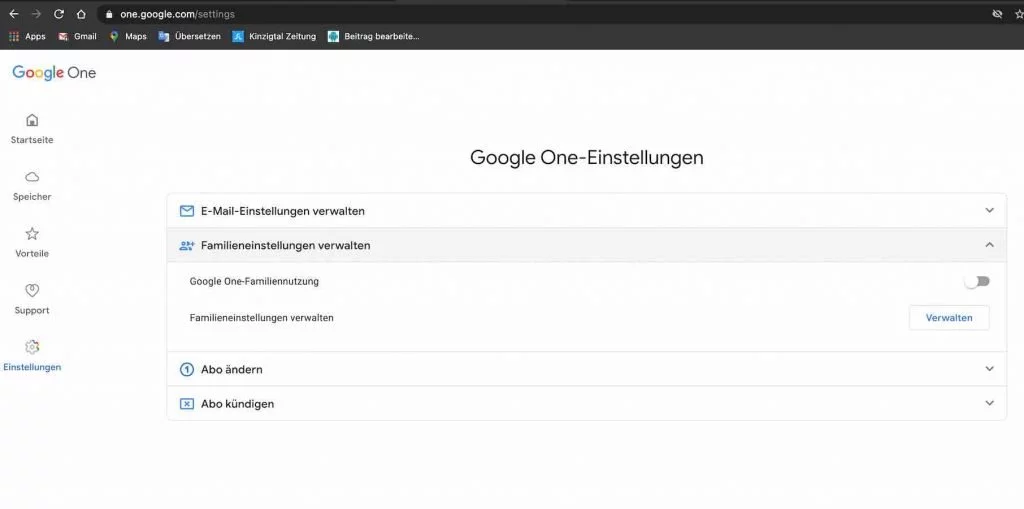Click the Startseite sidebar label
1024x509 pixels.
tap(32, 140)
